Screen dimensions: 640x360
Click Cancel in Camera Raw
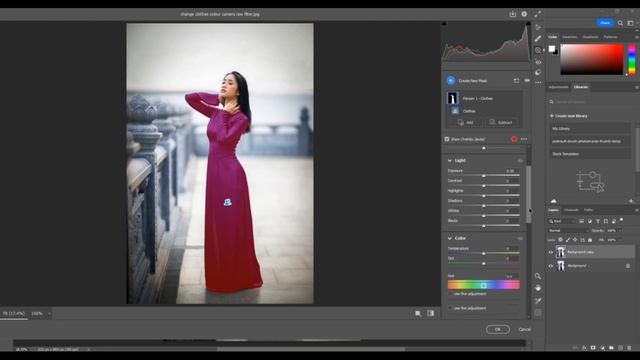point(524,329)
